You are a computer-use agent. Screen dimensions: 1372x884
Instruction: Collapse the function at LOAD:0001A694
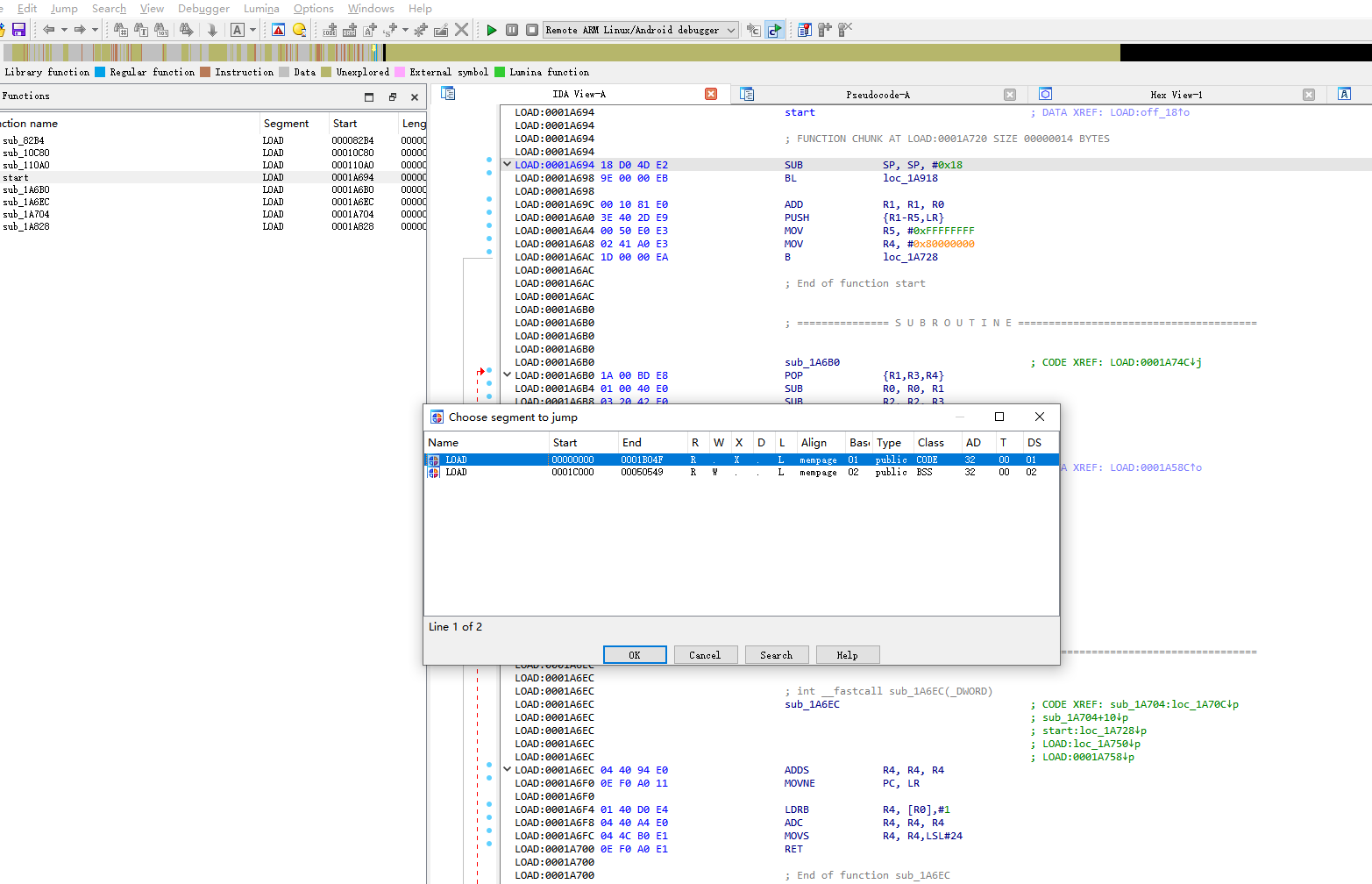pyautogui.click(x=507, y=164)
